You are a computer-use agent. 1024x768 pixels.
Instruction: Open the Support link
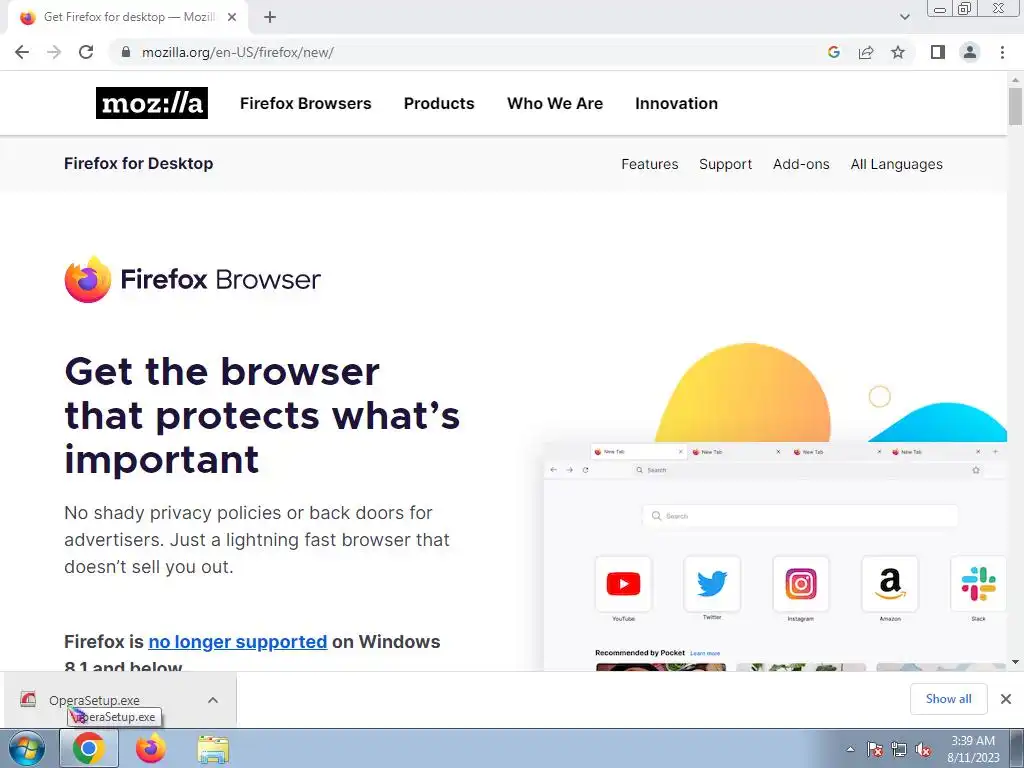(x=726, y=164)
